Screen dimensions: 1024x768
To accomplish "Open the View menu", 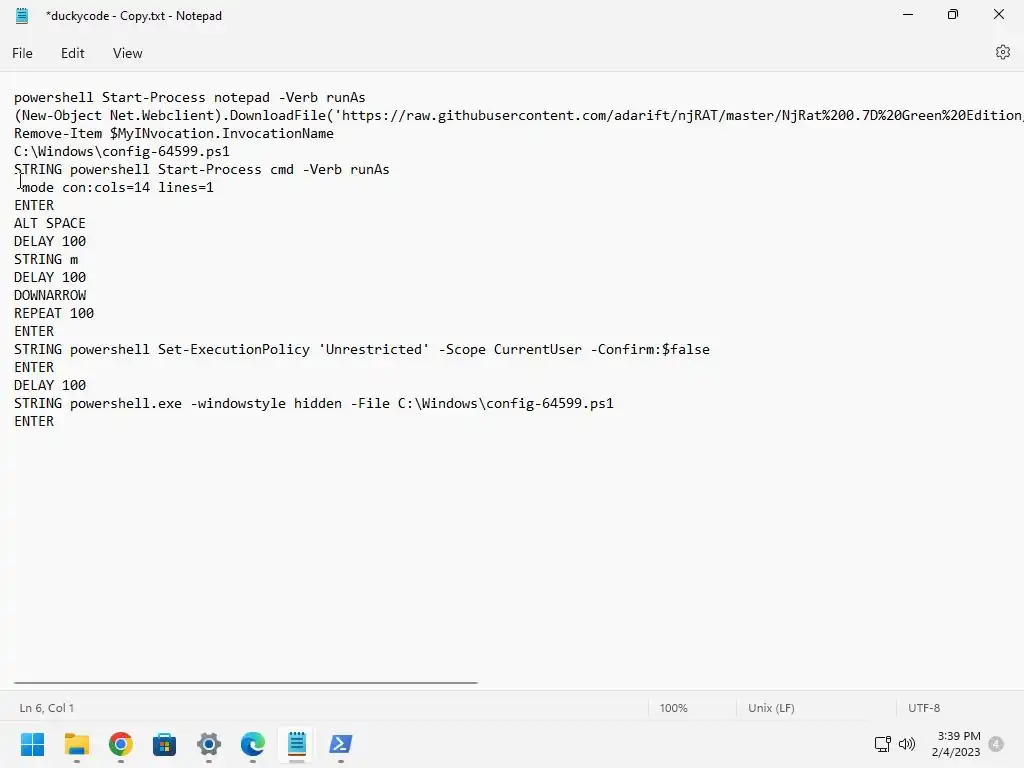I will 127,54.
